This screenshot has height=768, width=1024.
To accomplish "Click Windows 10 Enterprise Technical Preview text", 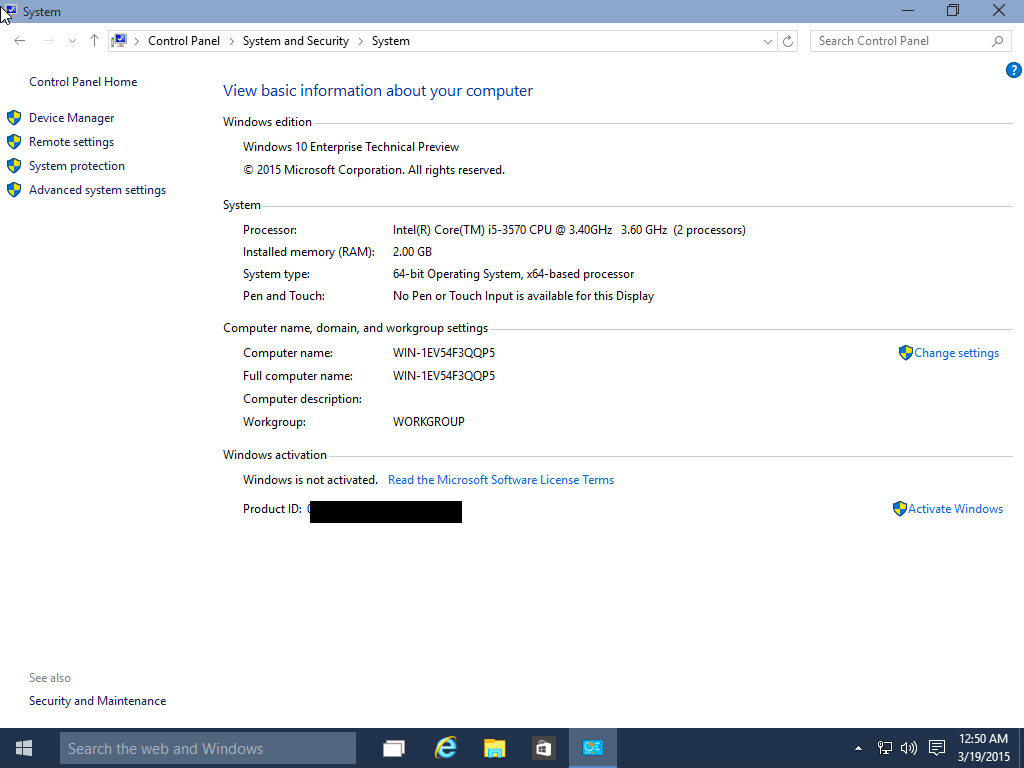I will pyautogui.click(x=351, y=147).
